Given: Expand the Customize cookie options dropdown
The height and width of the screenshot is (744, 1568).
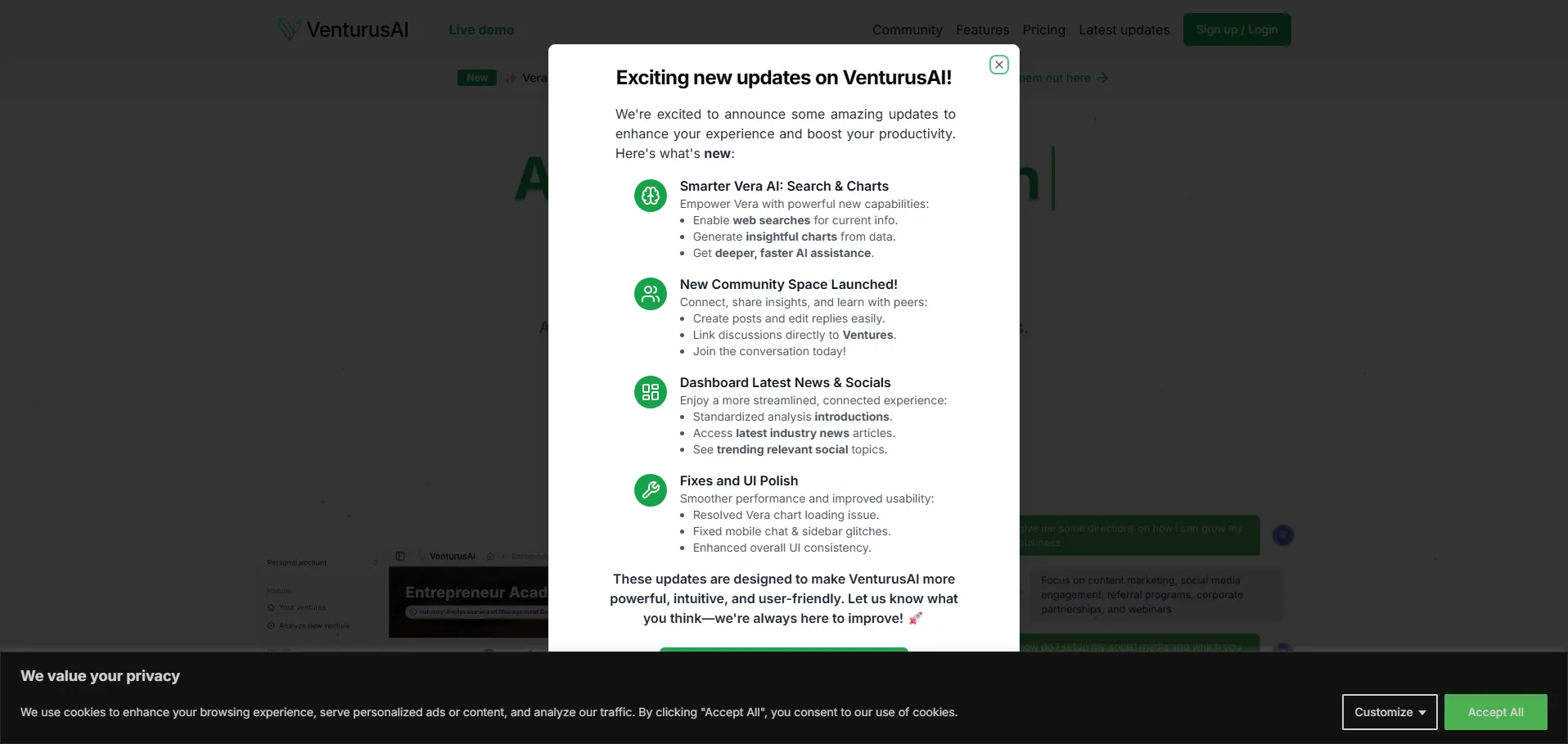Looking at the screenshot, I should coord(1390,712).
